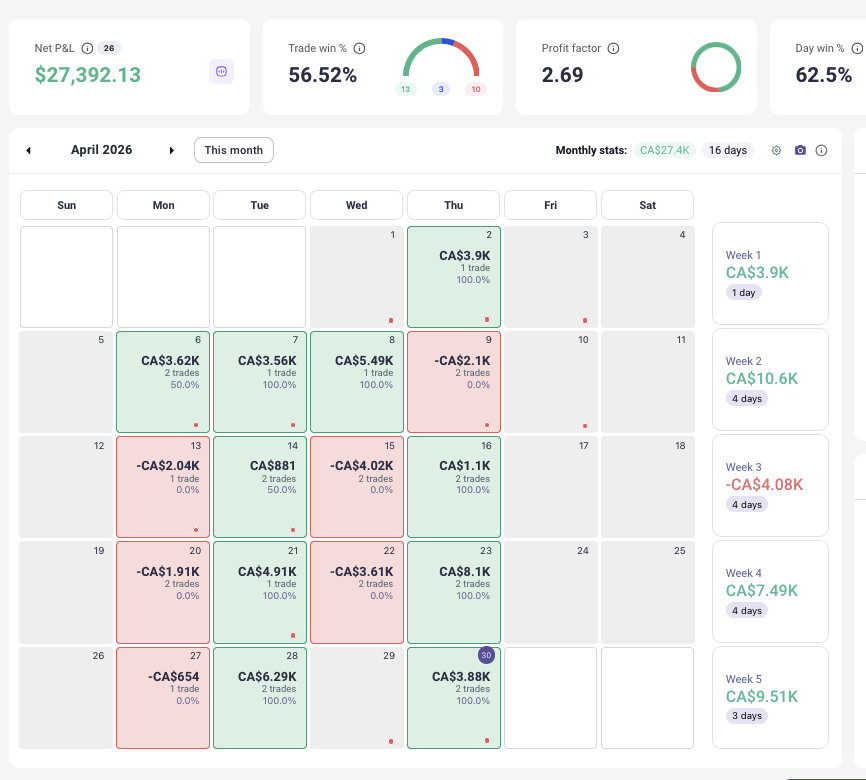Image resolution: width=866 pixels, height=780 pixels.
Task: Click the empty April 24 day cell
Action: pyautogui.click(x=551, y=592)
